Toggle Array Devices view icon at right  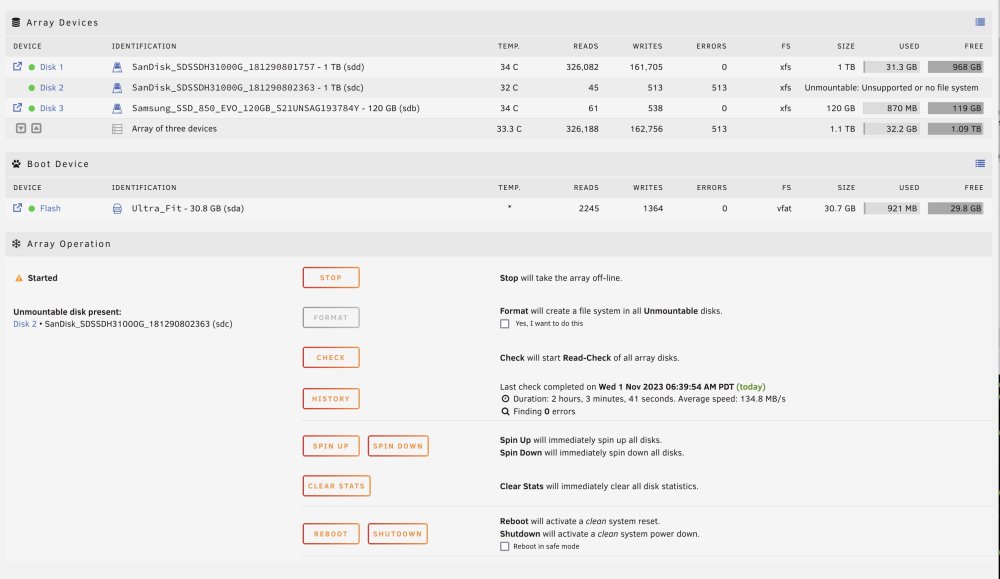coord(980,22)
